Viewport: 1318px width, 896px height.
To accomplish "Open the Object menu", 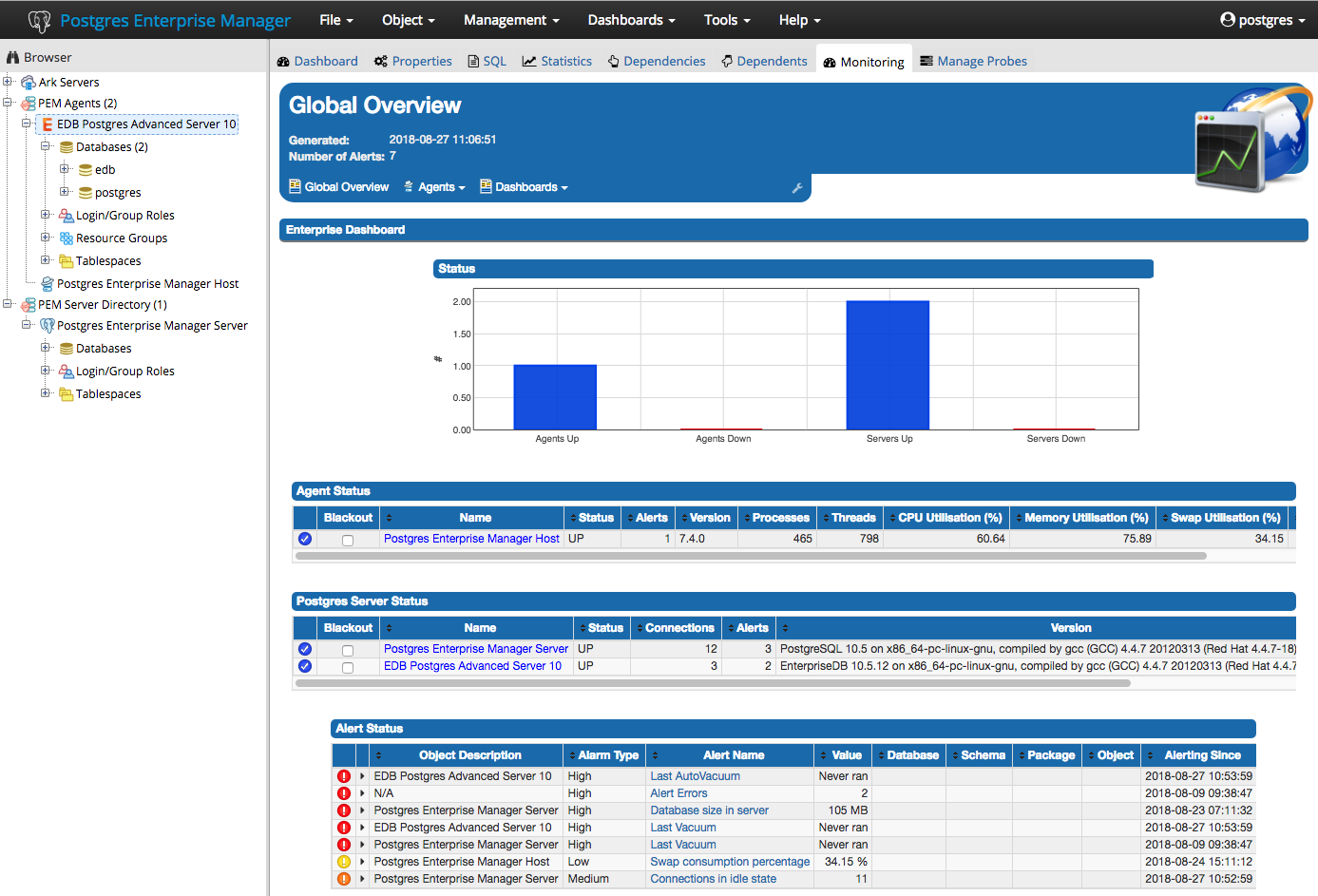I will click(x=409, y=20).
